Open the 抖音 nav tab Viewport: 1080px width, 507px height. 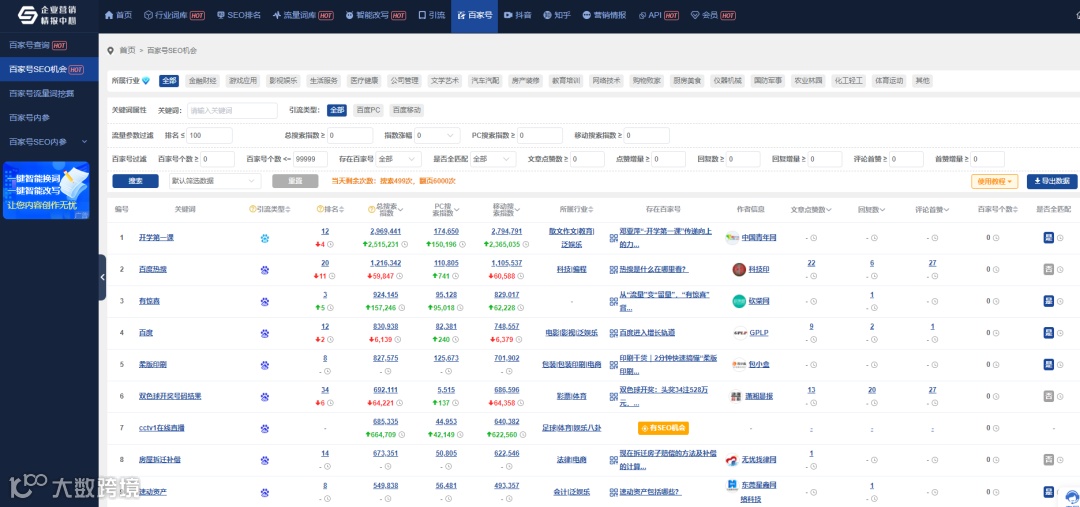(x=517, y=15)
